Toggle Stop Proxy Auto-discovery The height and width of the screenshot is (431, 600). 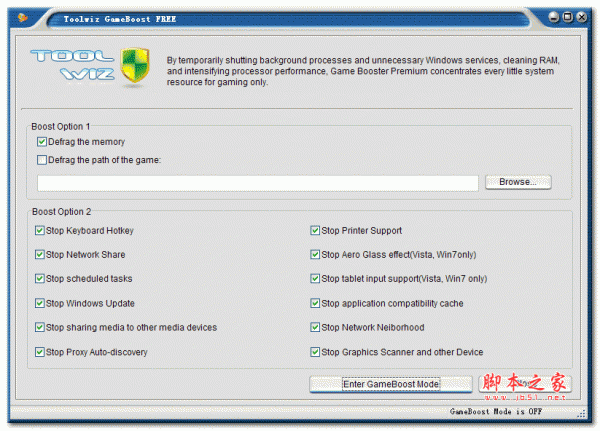pos(39,352)
